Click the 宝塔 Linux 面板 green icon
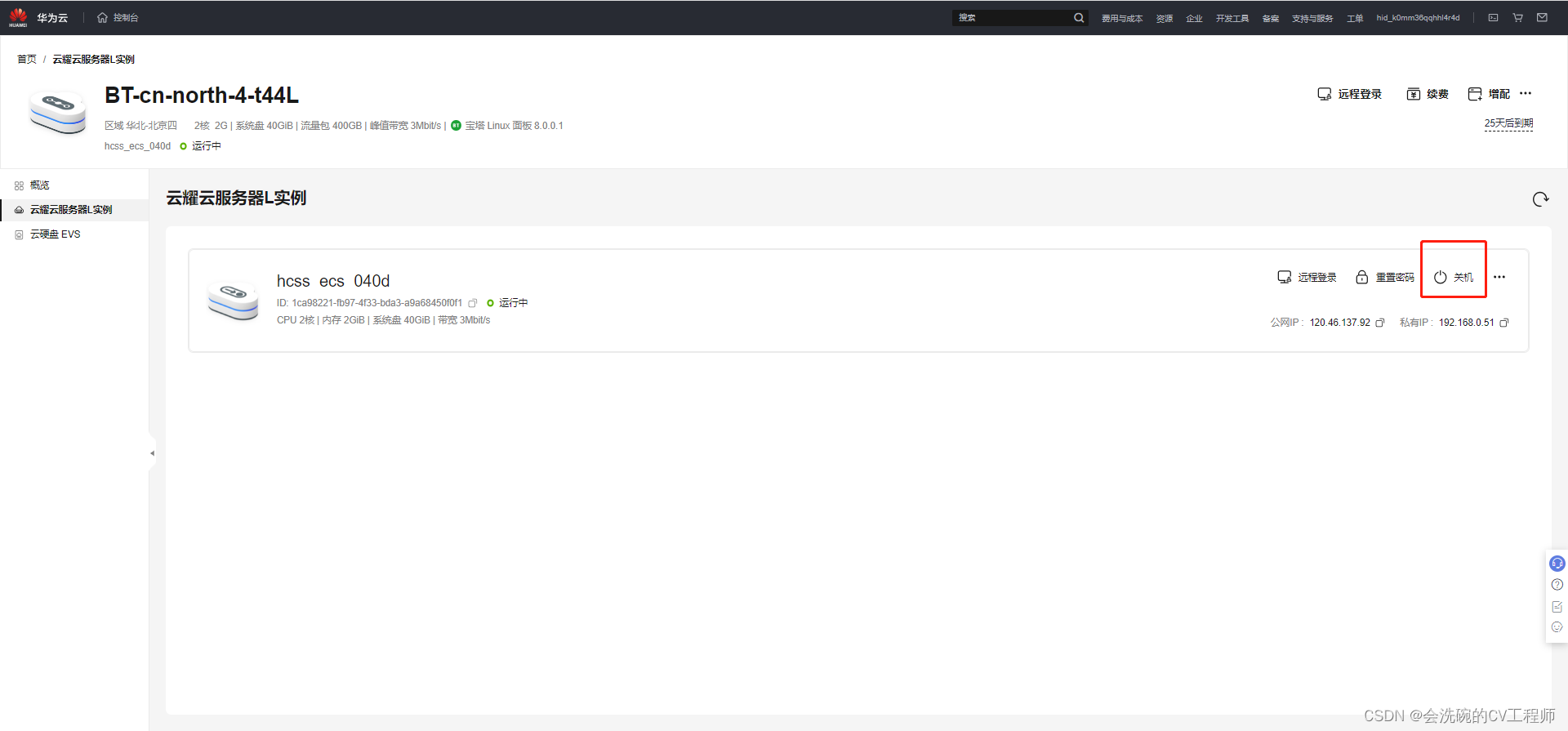Viewport: 1568px width, 731px height. coord(456,125)
